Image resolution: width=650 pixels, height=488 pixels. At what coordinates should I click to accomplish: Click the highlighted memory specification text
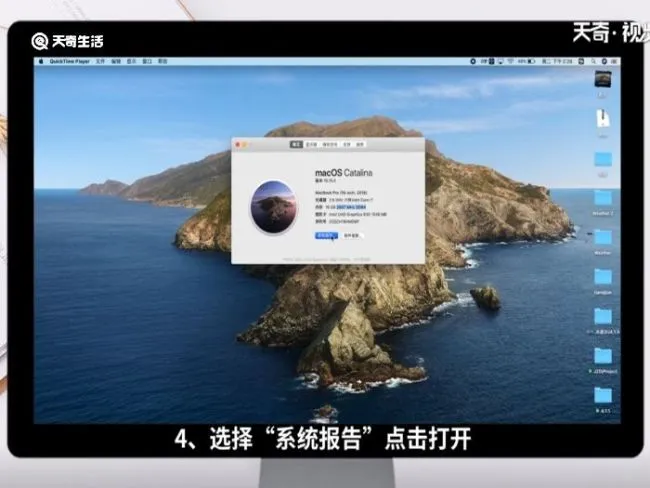[x=351, y=207]
